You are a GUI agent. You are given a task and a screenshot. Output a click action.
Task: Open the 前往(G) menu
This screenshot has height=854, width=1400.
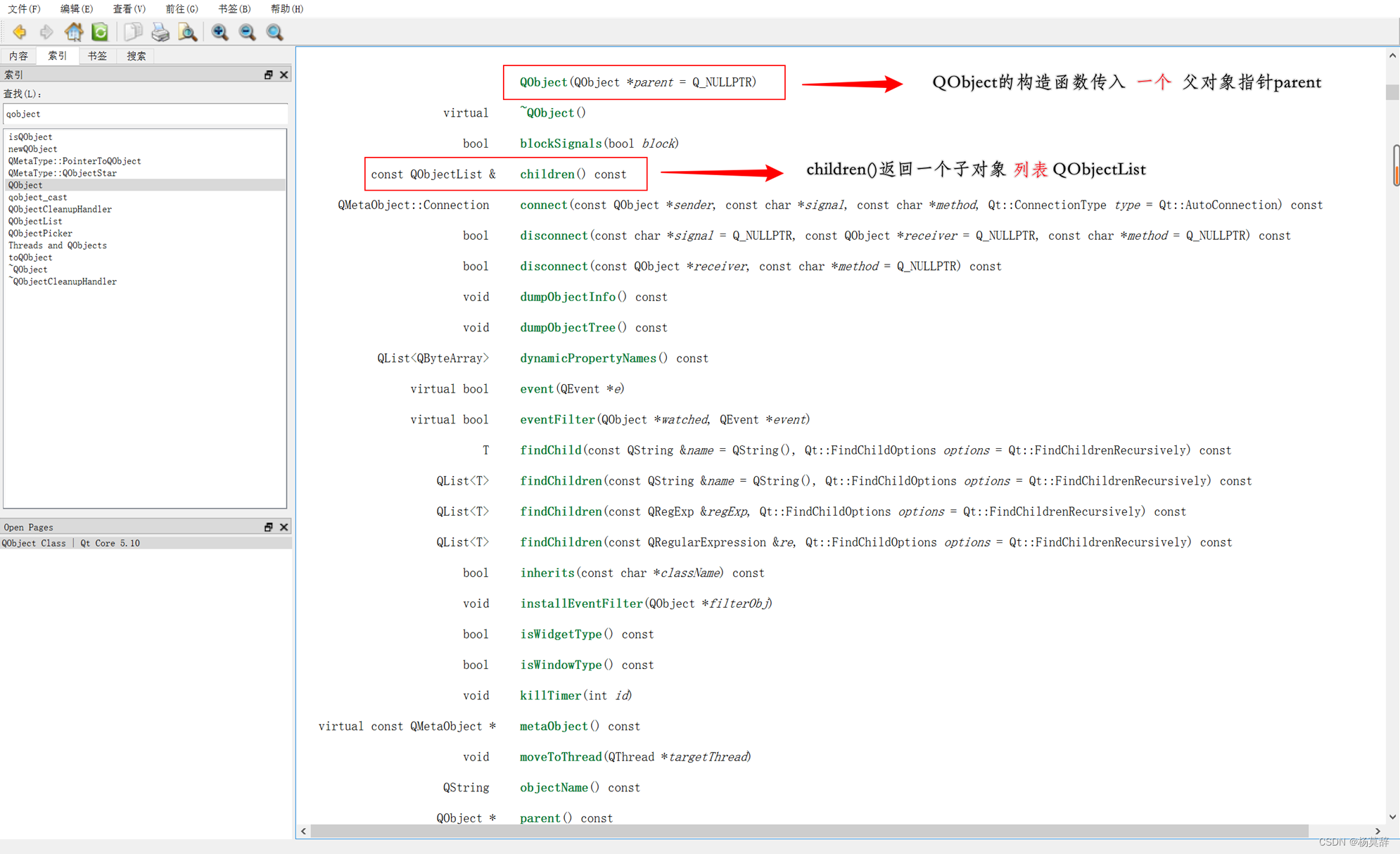[x=182, y=8]
